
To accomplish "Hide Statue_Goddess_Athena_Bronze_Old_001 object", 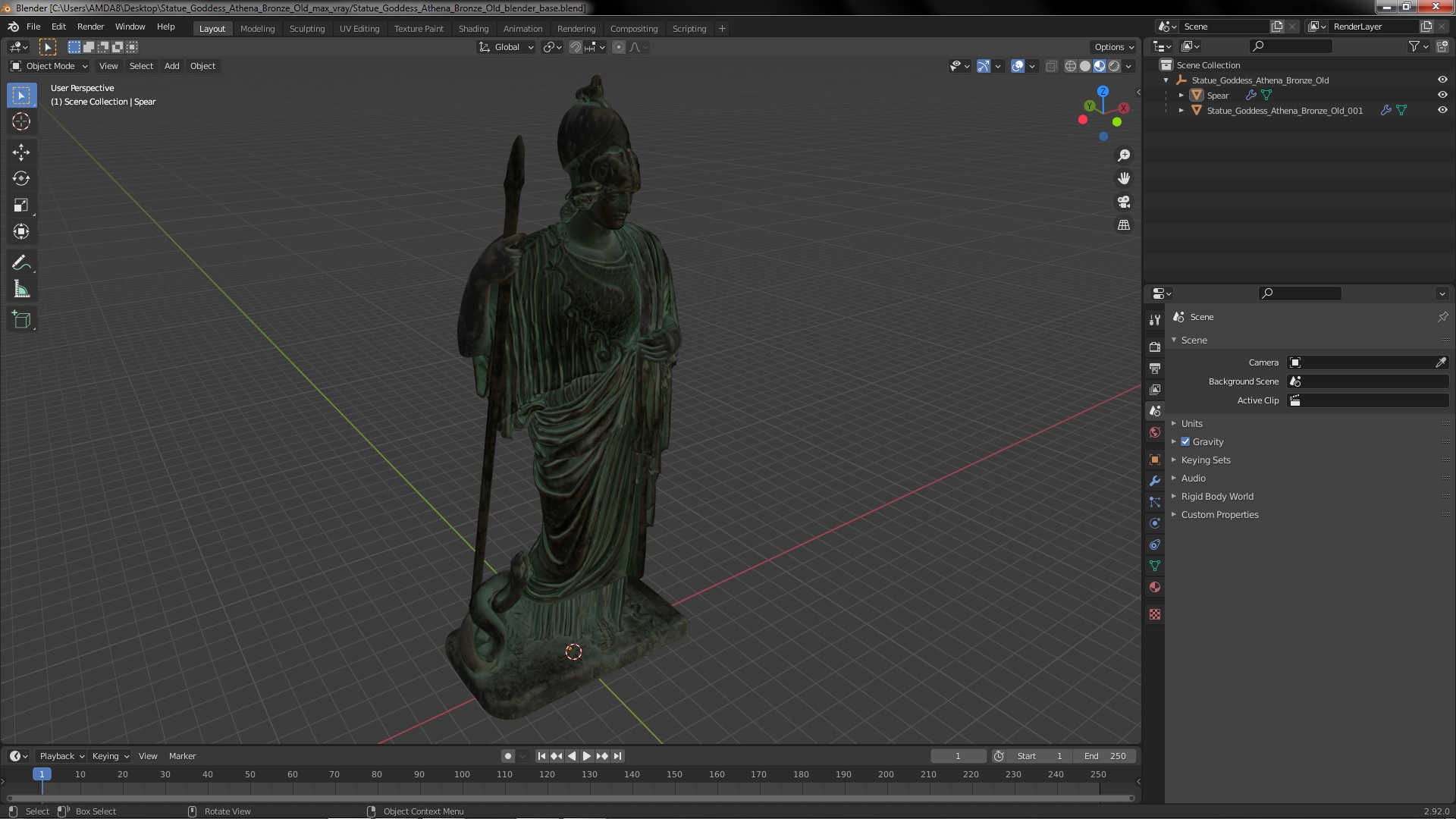I will click(1442, 110).
